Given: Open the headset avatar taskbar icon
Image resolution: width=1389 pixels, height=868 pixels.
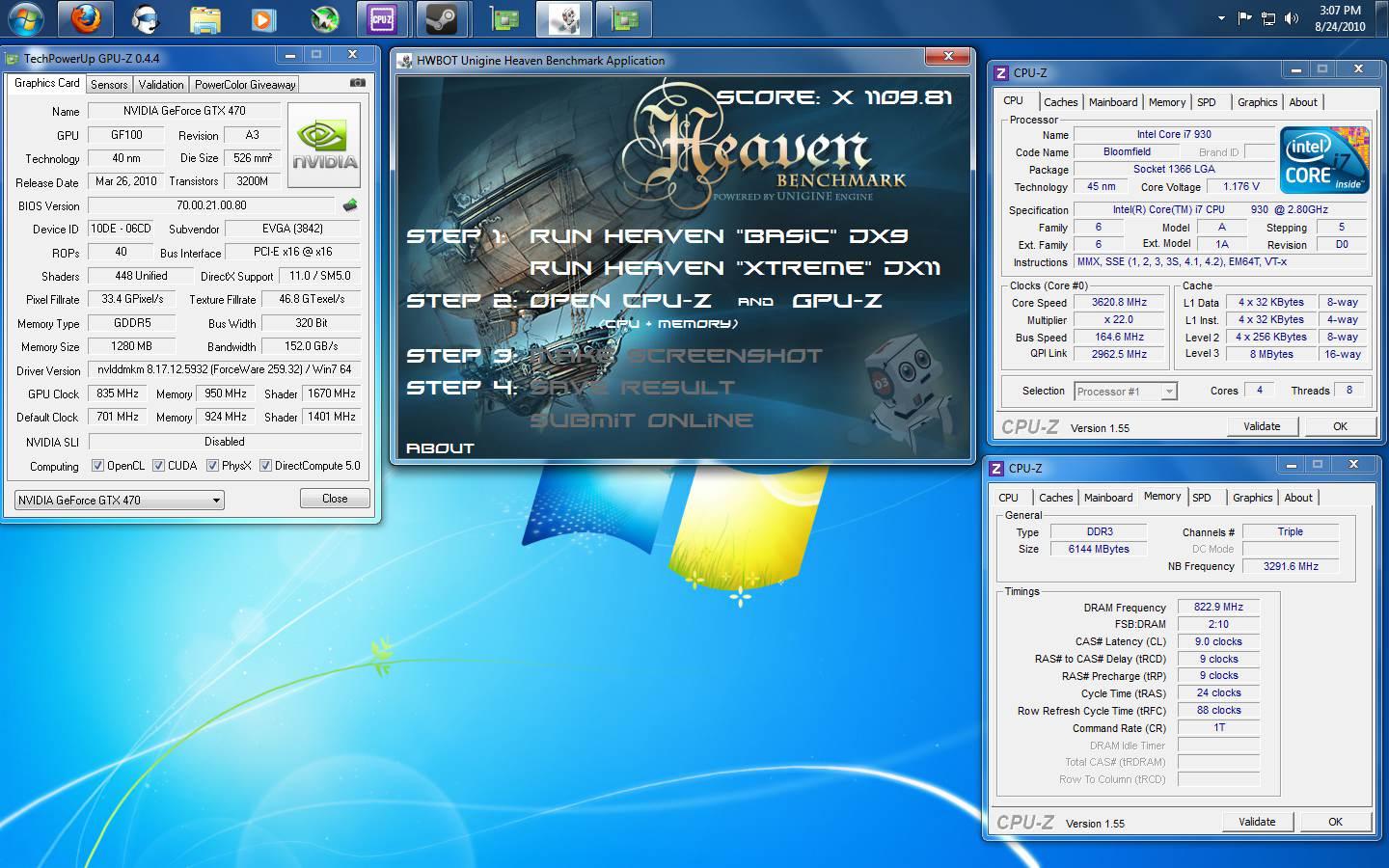Looking at the screenshot, I should coord(145,19).
